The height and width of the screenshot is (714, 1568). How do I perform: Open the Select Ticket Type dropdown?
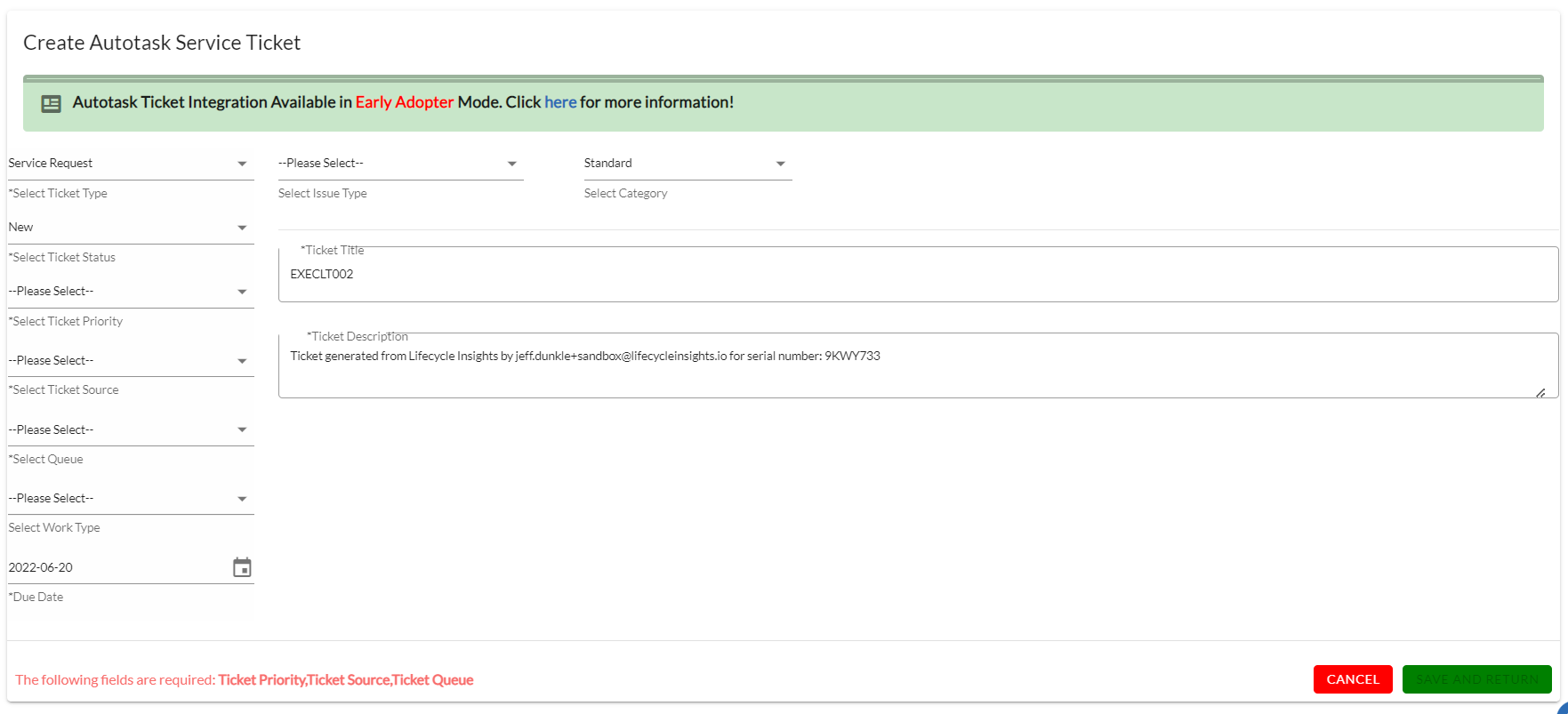131,164
